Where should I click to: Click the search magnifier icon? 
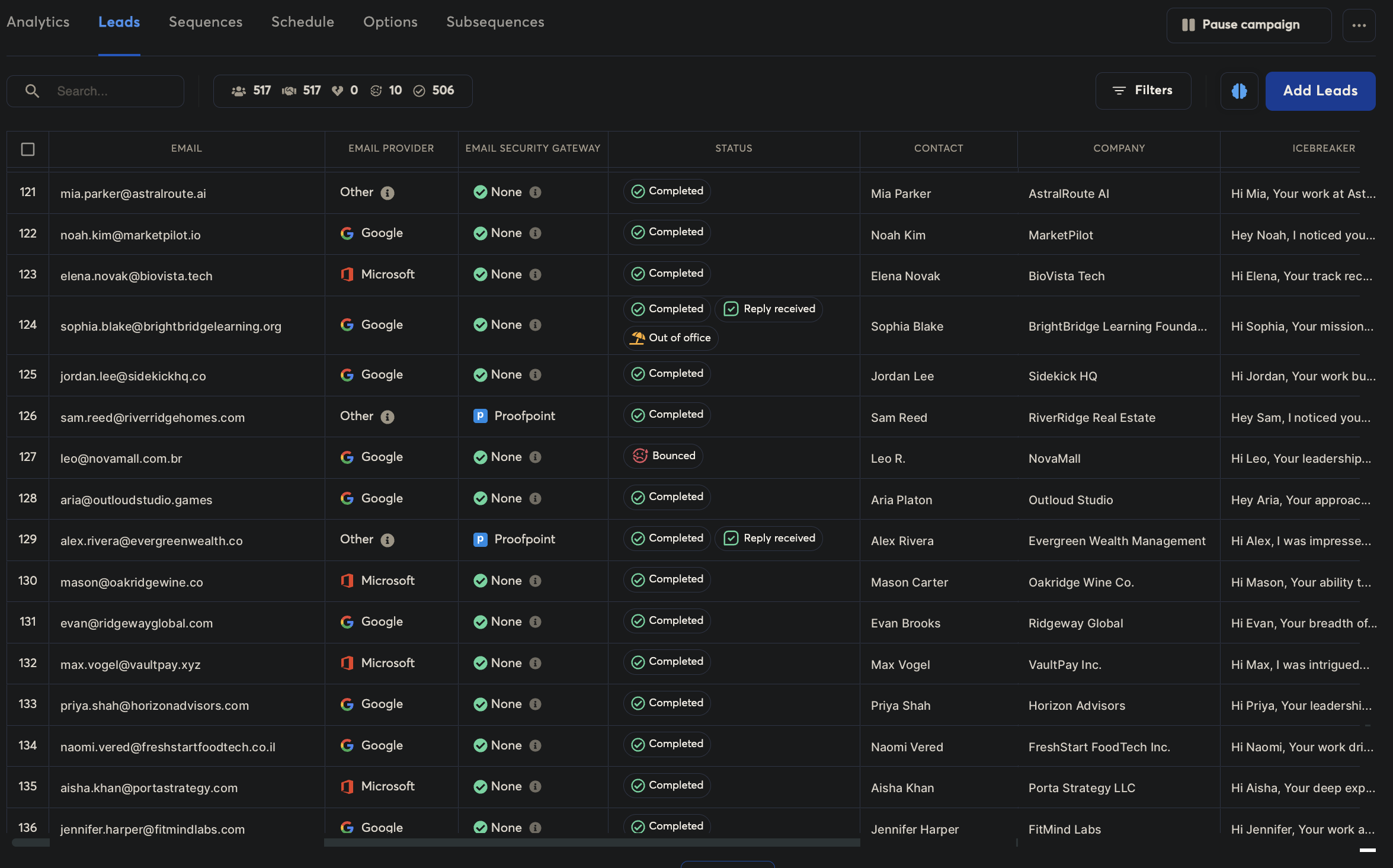pyautogui.click(x=33, y=91)
